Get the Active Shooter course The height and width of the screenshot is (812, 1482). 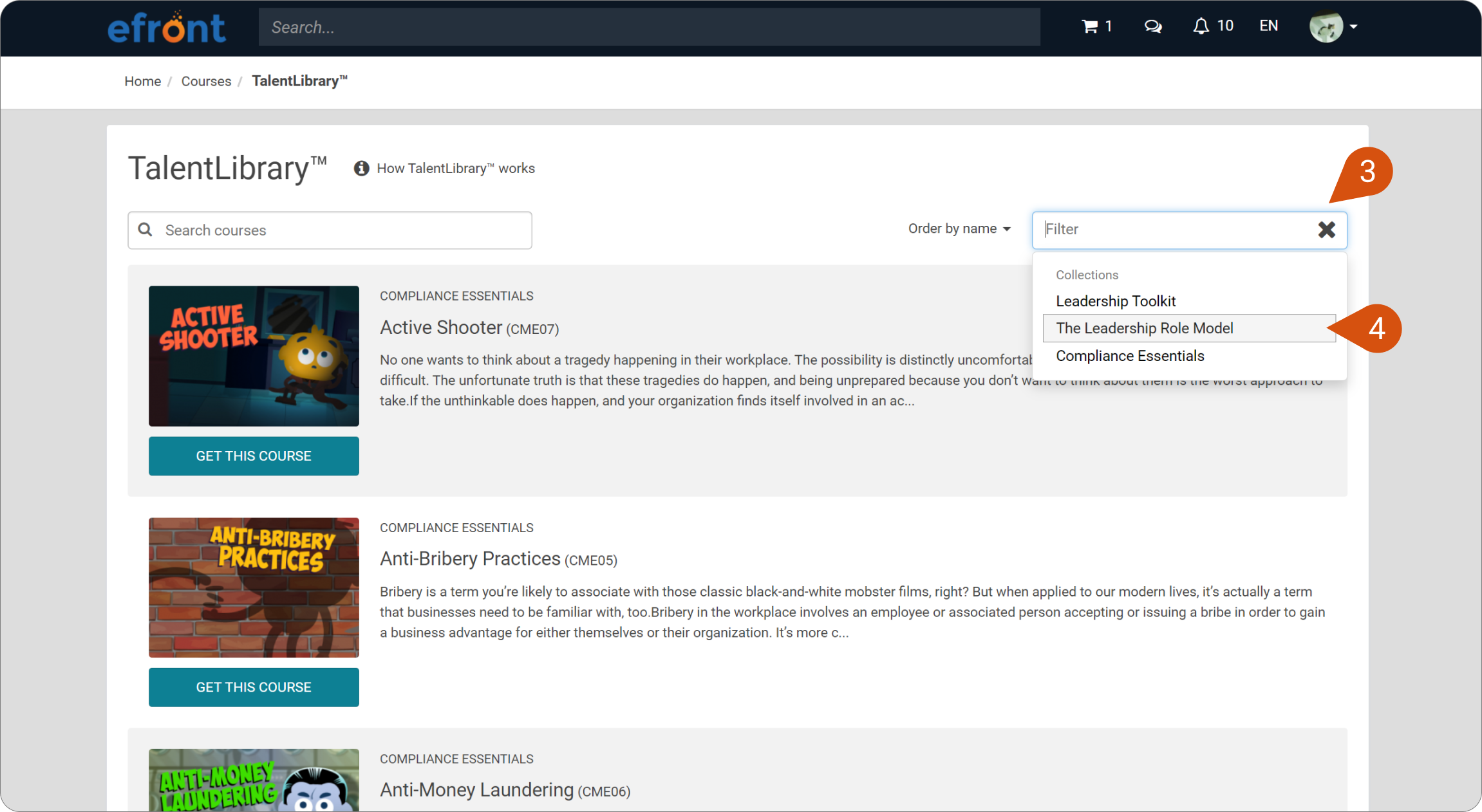[x=254, y=456]
